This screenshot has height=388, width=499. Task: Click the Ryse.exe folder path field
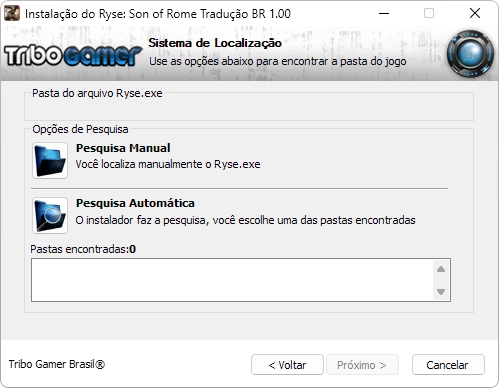click(x=249, y=109)
